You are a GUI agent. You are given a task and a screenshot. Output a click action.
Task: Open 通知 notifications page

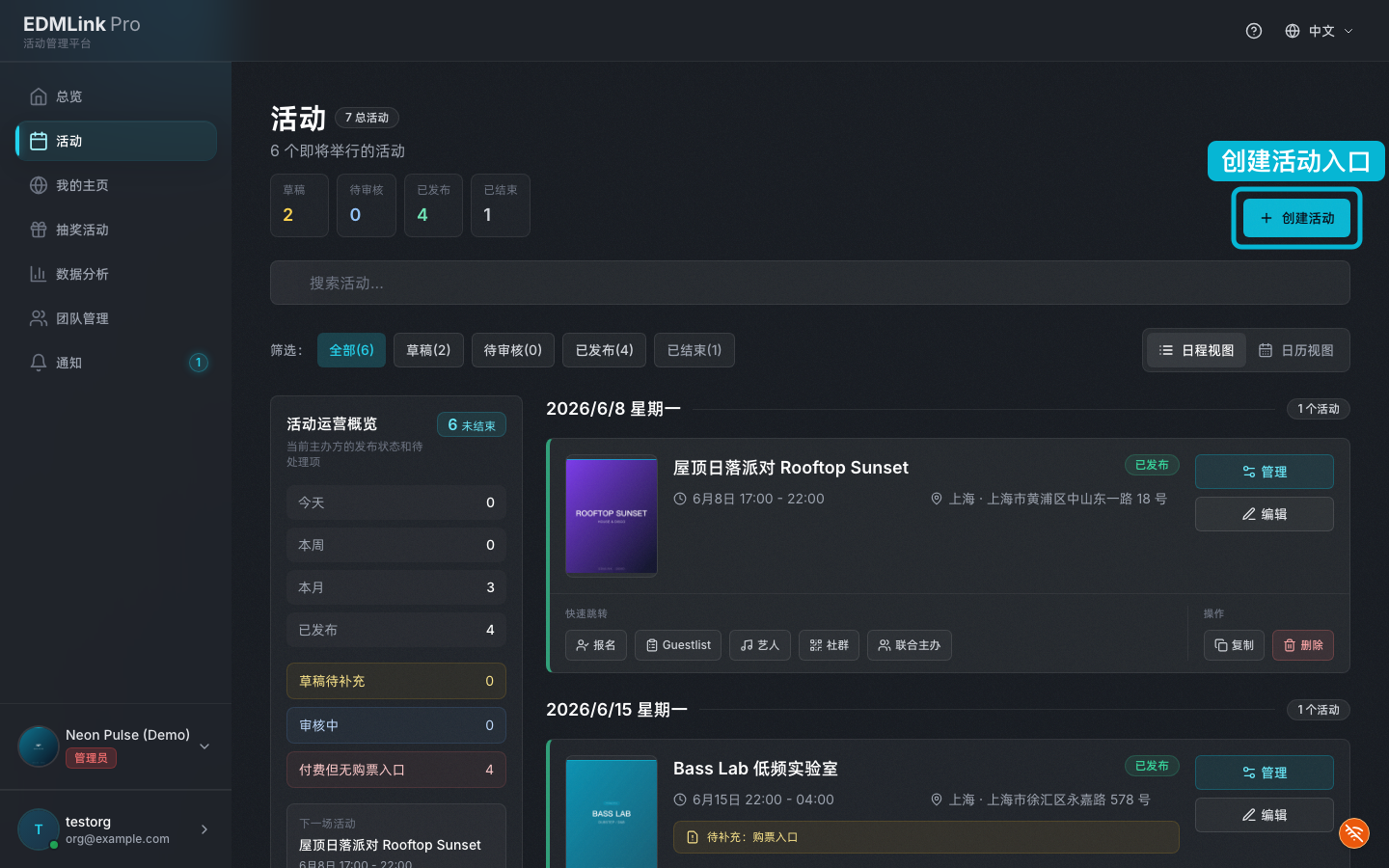[x=116, y=363]
